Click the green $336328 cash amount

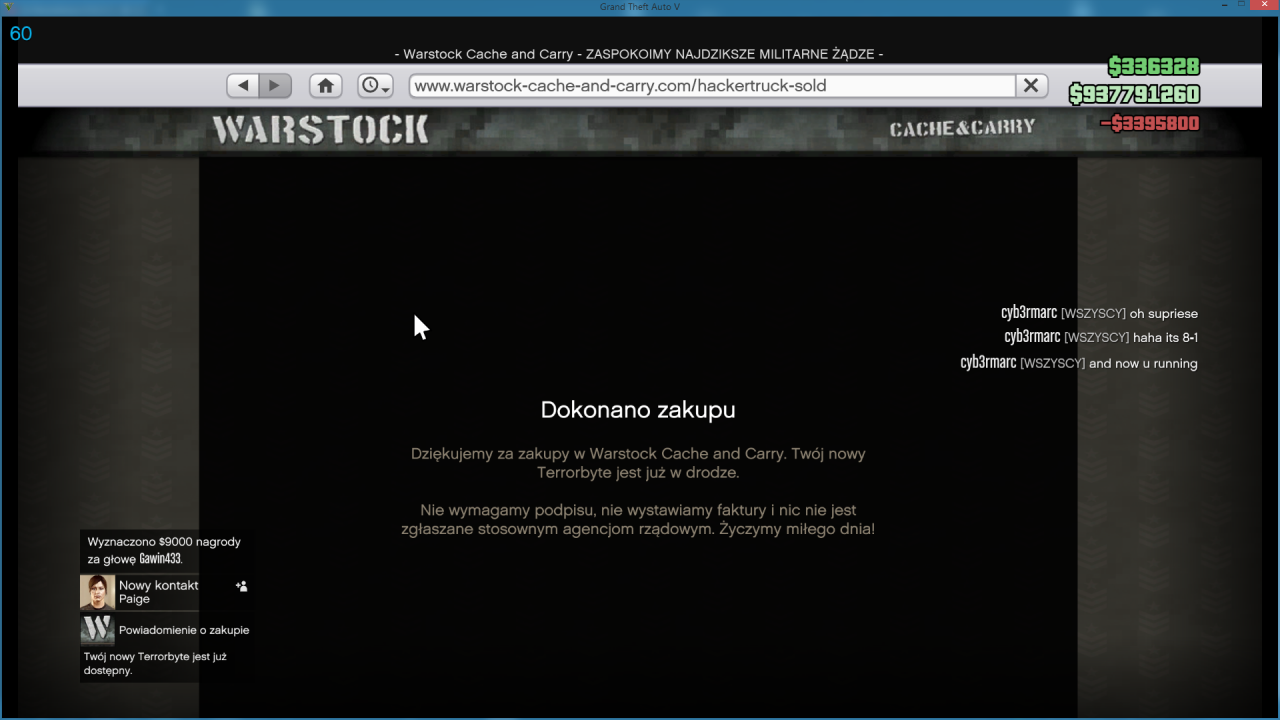pos(1153,67)
